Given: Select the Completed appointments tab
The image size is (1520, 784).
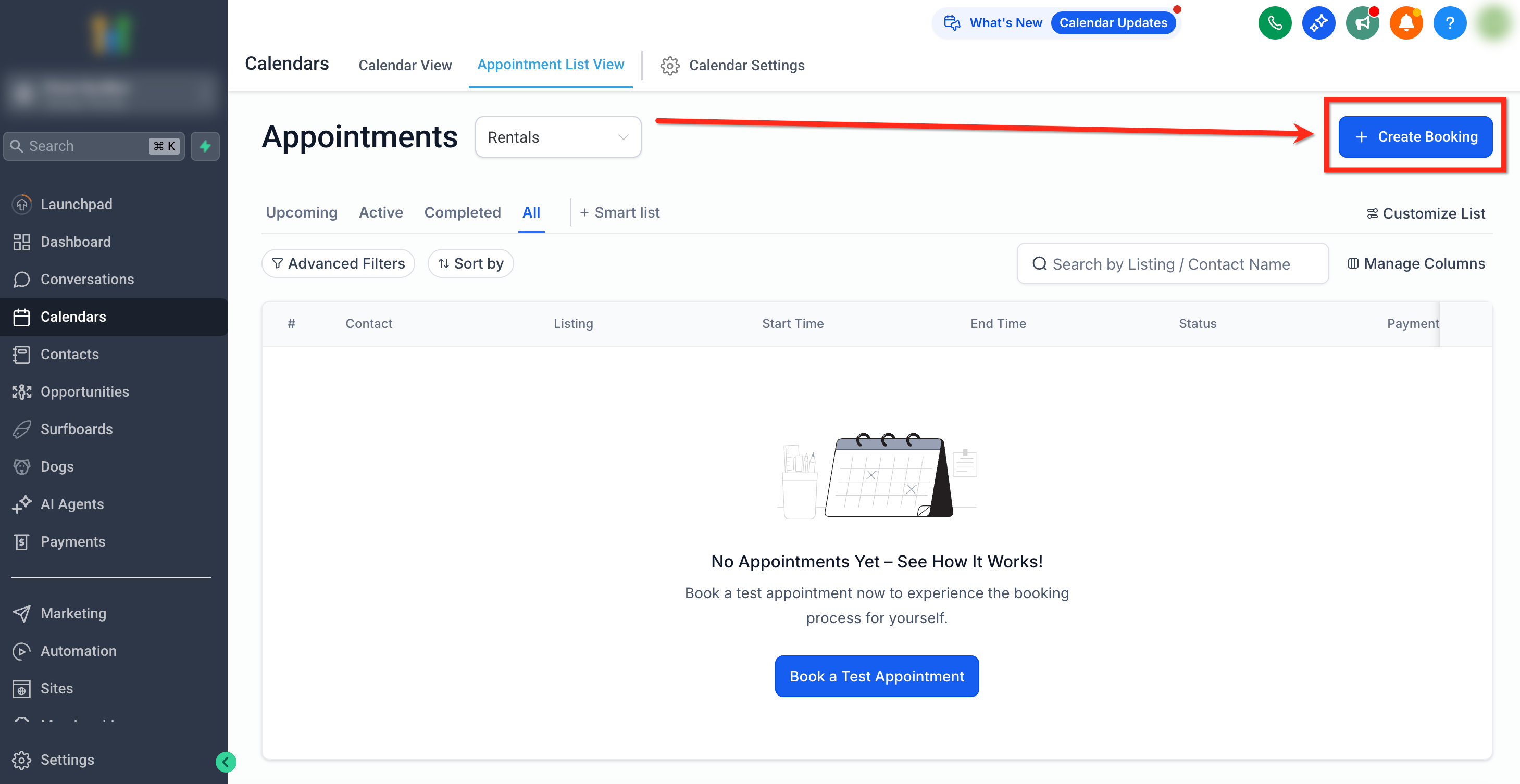Looking at the screenshot, I should click(462, 212).
